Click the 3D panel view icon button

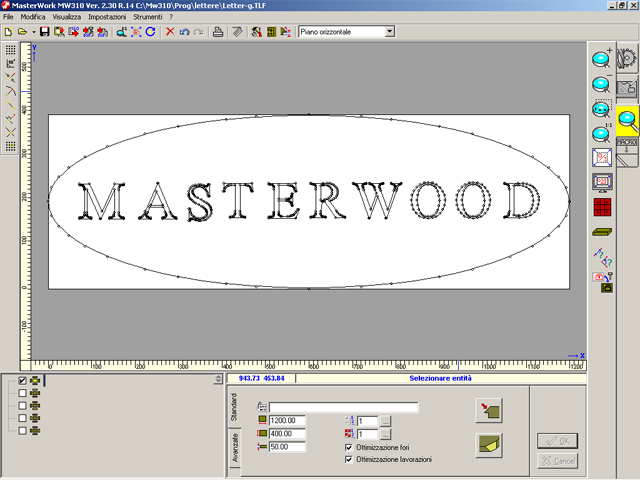point(489,446)
